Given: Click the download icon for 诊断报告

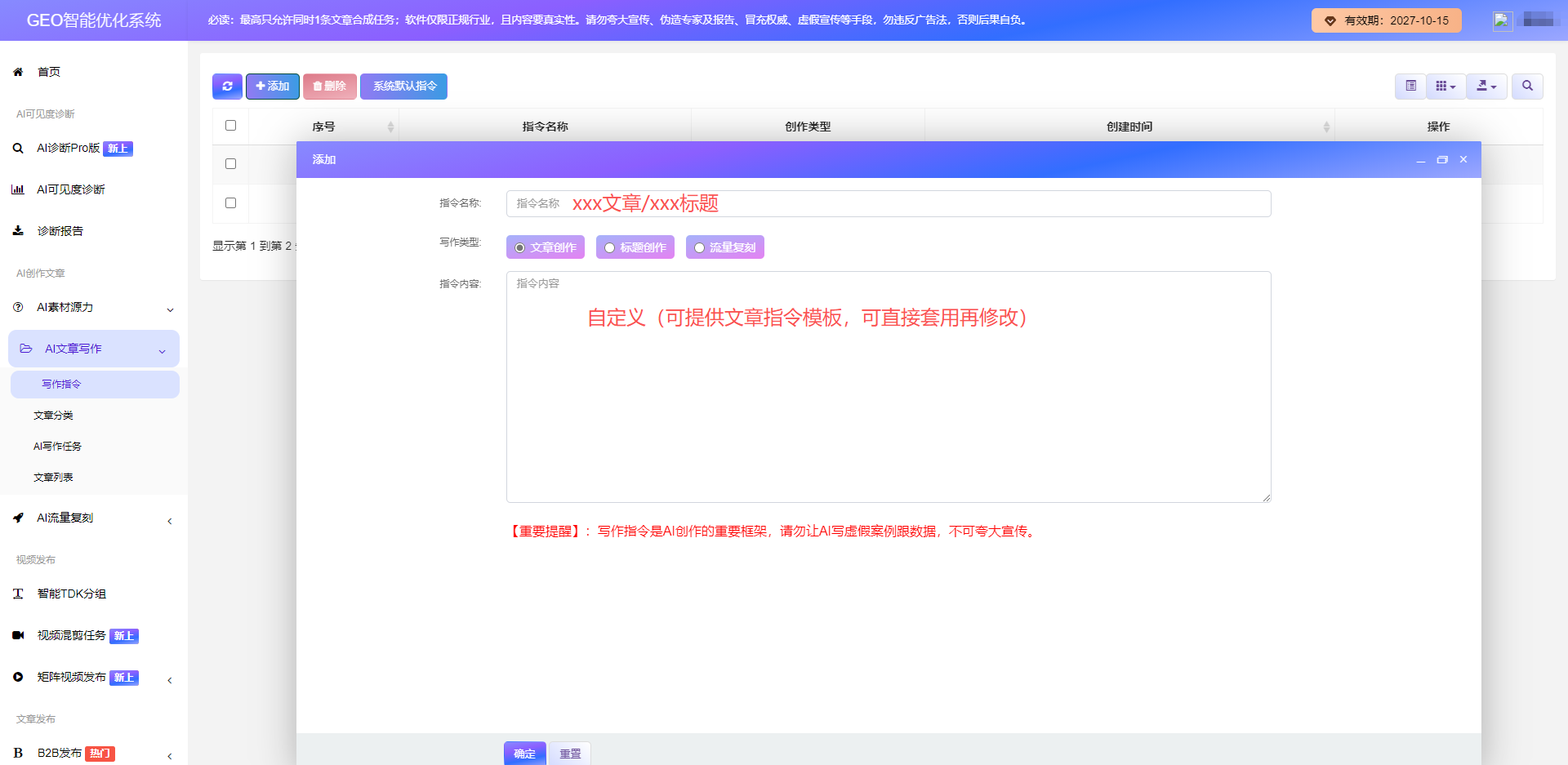Looking at the screenshot, I should pos(18,231).
